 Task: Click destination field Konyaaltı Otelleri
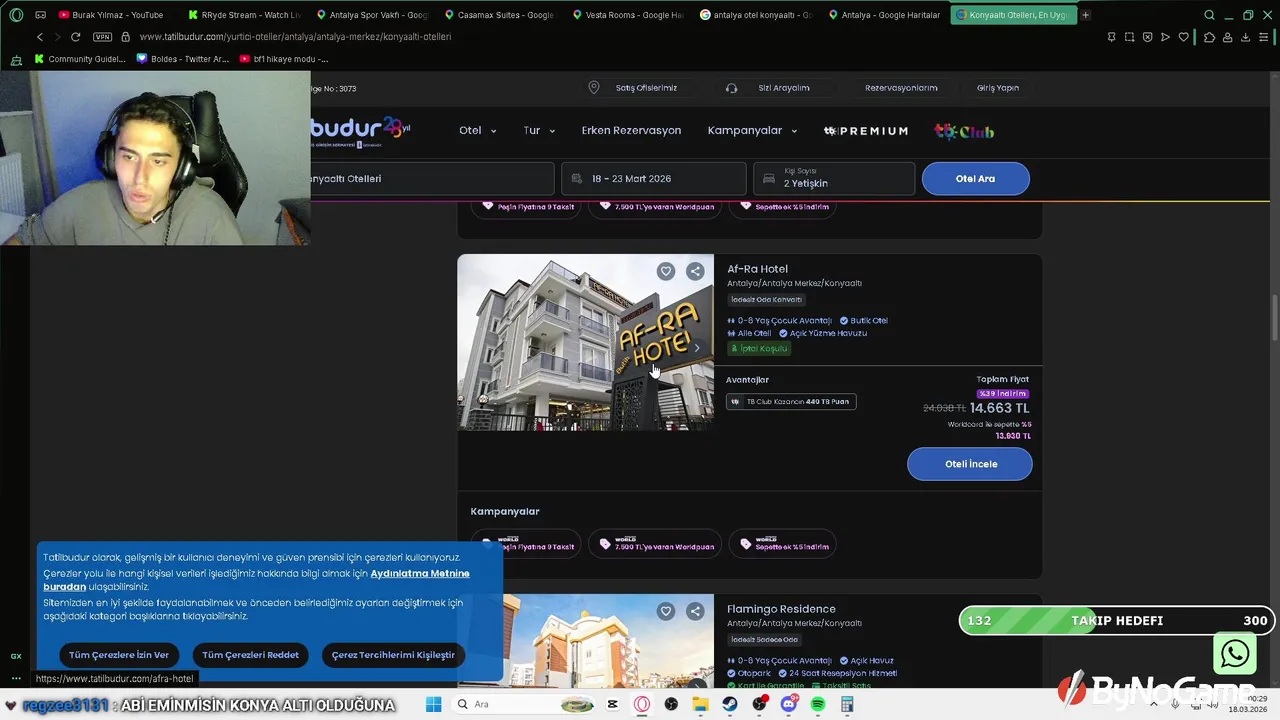point(432,179)
